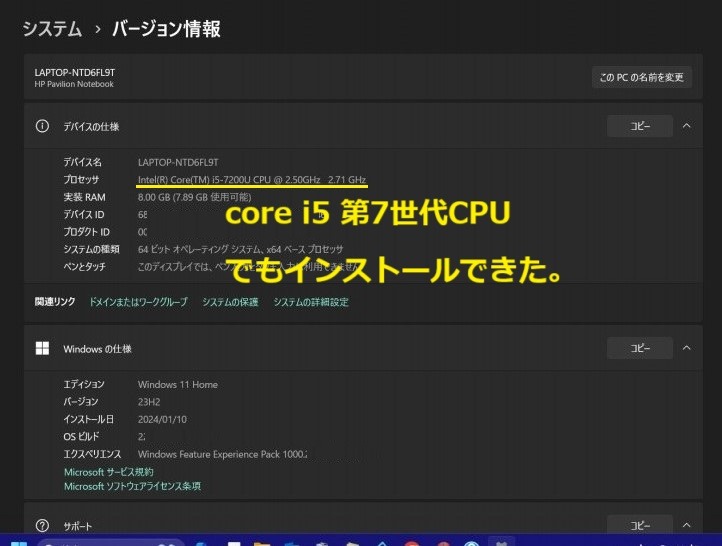
Task: Click the 実装 RAM label
Action: pyautogui.click(x=84, y=197)
